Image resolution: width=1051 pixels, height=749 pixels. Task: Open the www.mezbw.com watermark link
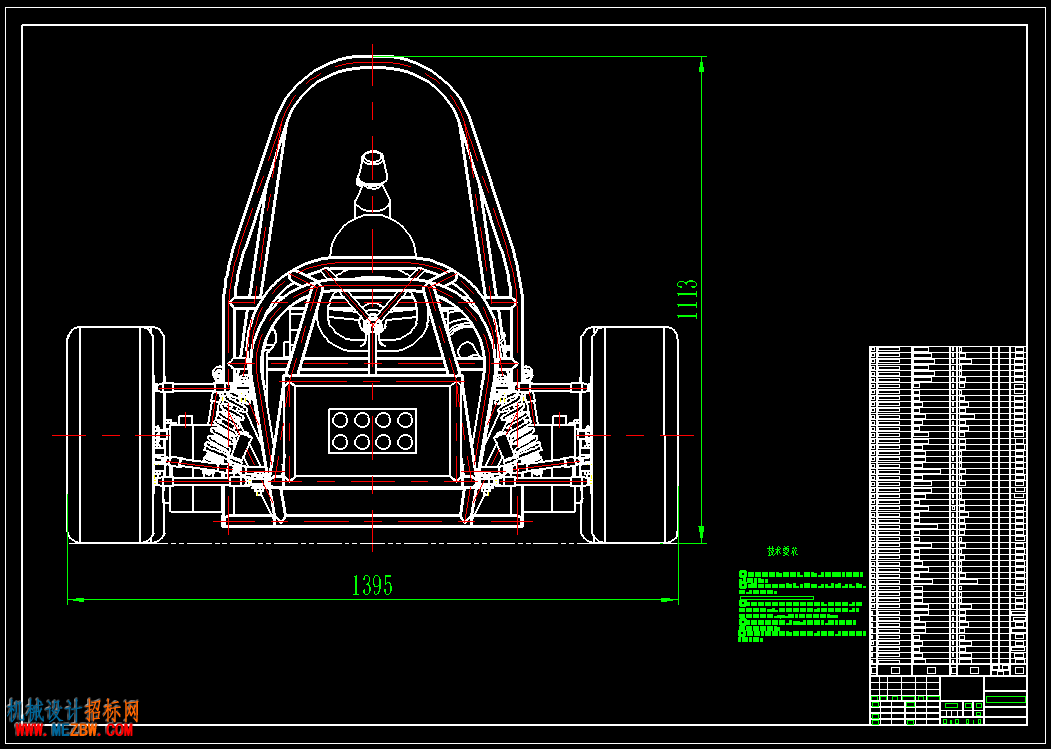[74, 730]
